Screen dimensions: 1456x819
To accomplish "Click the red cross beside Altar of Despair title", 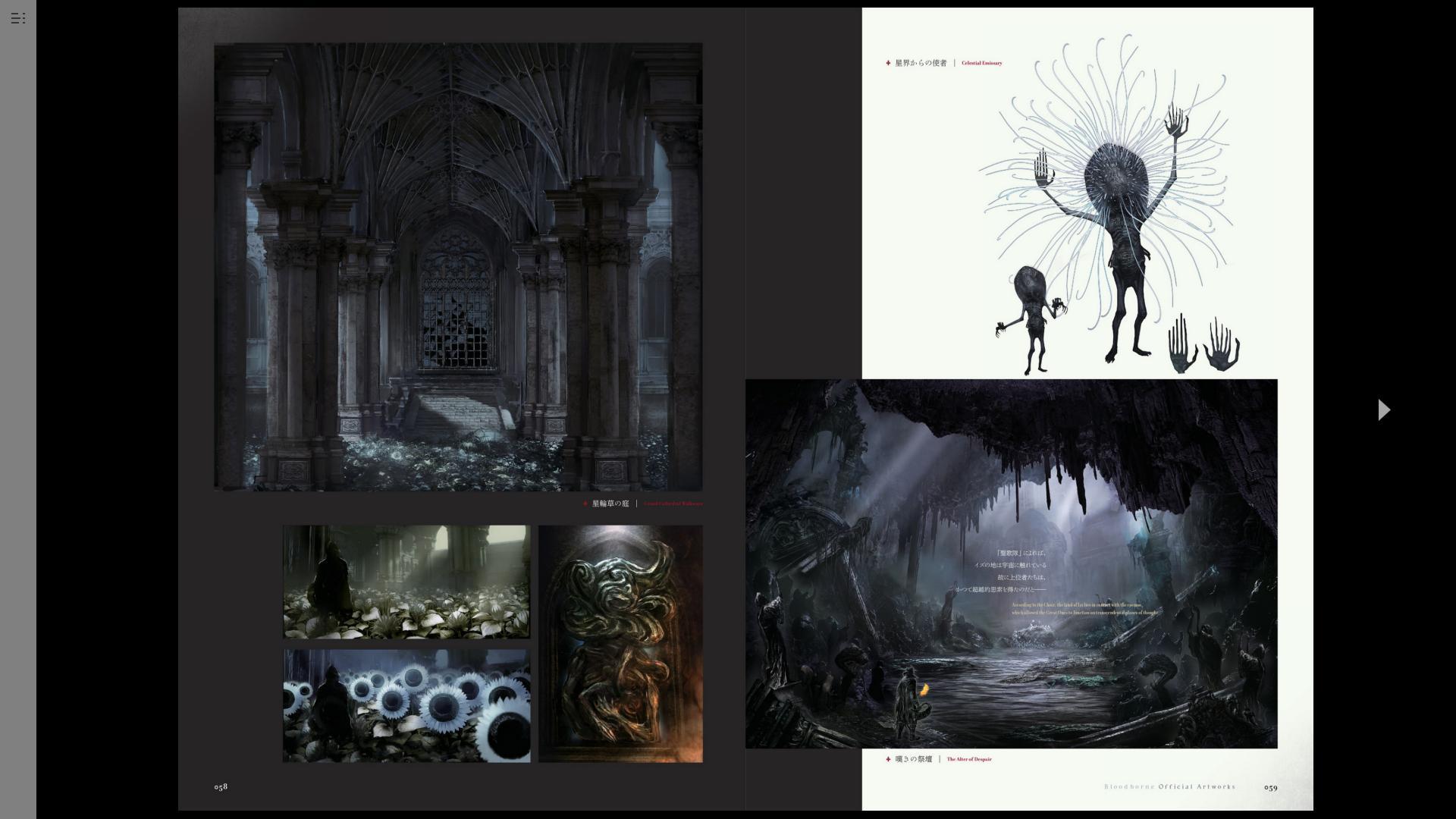I will (888, 759).
